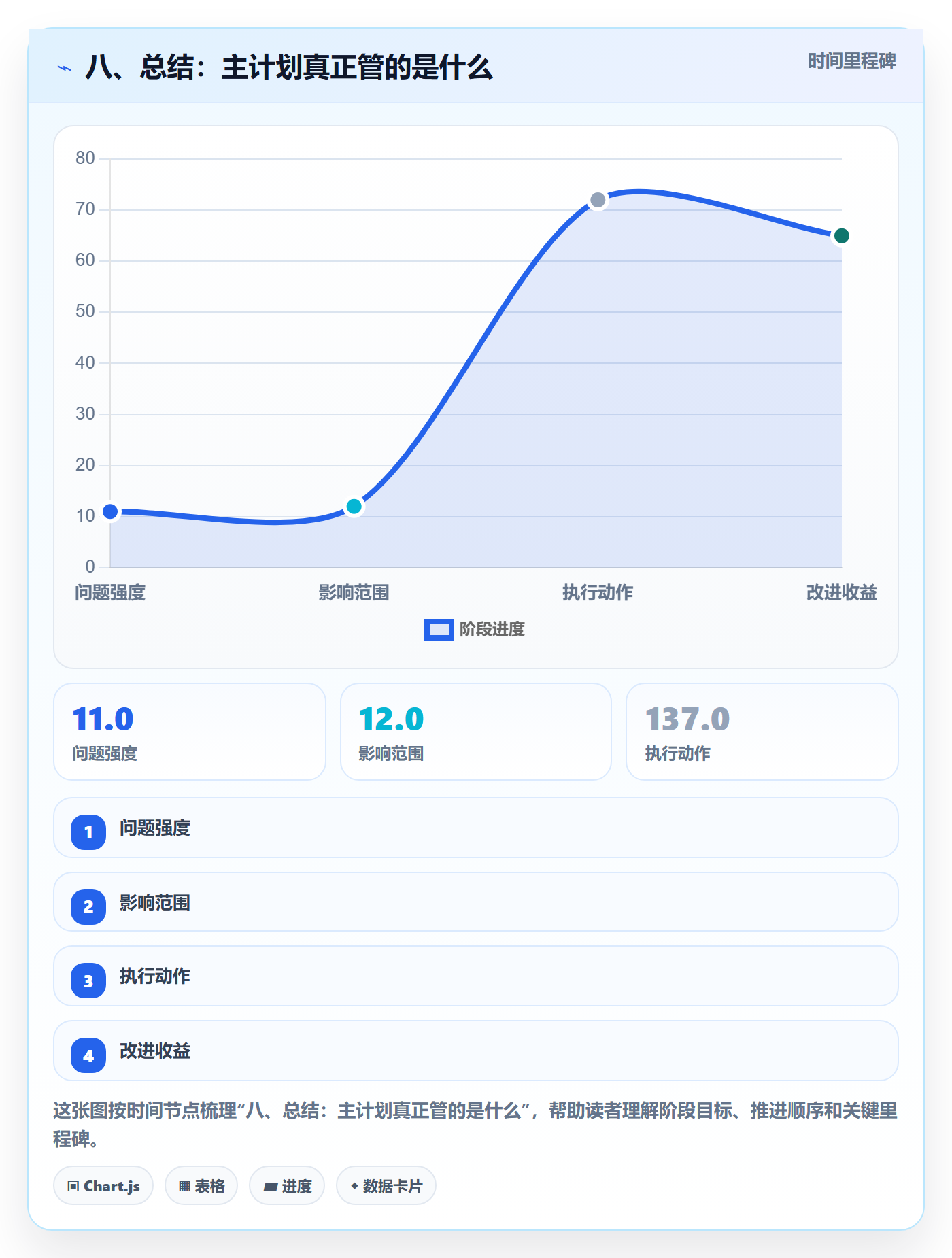Select the cyan 影响范围 point on the line
Image resolution: width=952 pixels, height=1258 pixels.
[354, 507]
